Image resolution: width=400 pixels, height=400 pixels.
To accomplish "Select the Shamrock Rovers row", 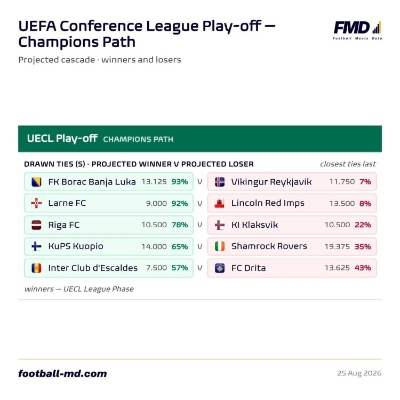I will (x=292, y=246).
